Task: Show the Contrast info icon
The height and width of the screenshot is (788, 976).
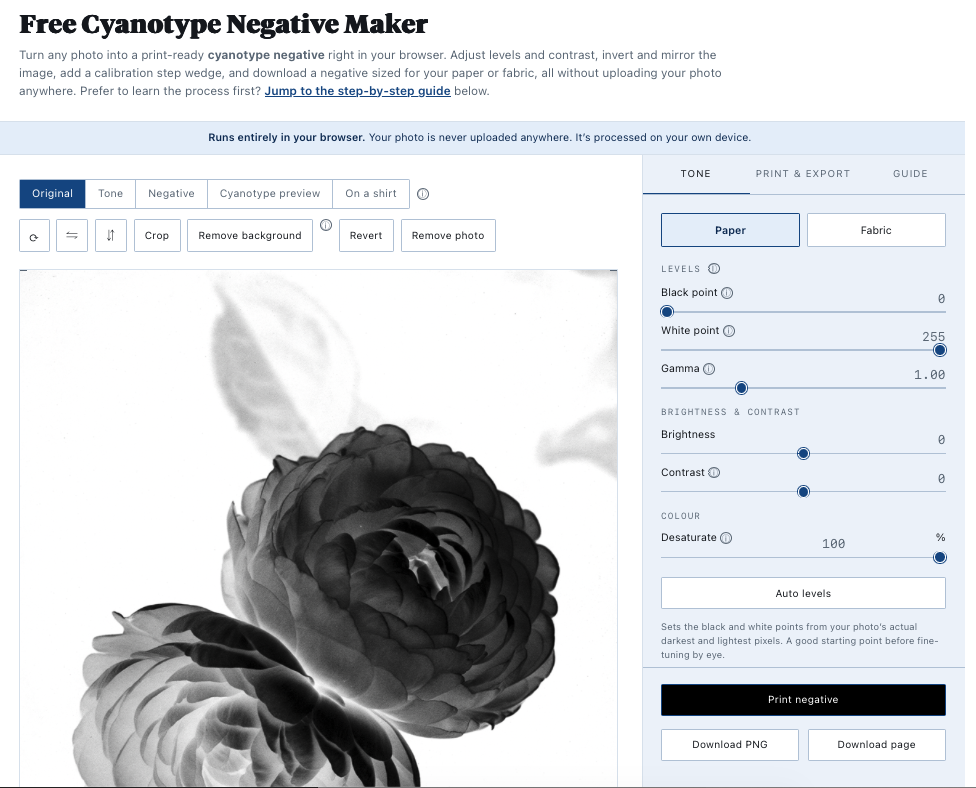Action: pyautogui.click(x=714, y=472)
